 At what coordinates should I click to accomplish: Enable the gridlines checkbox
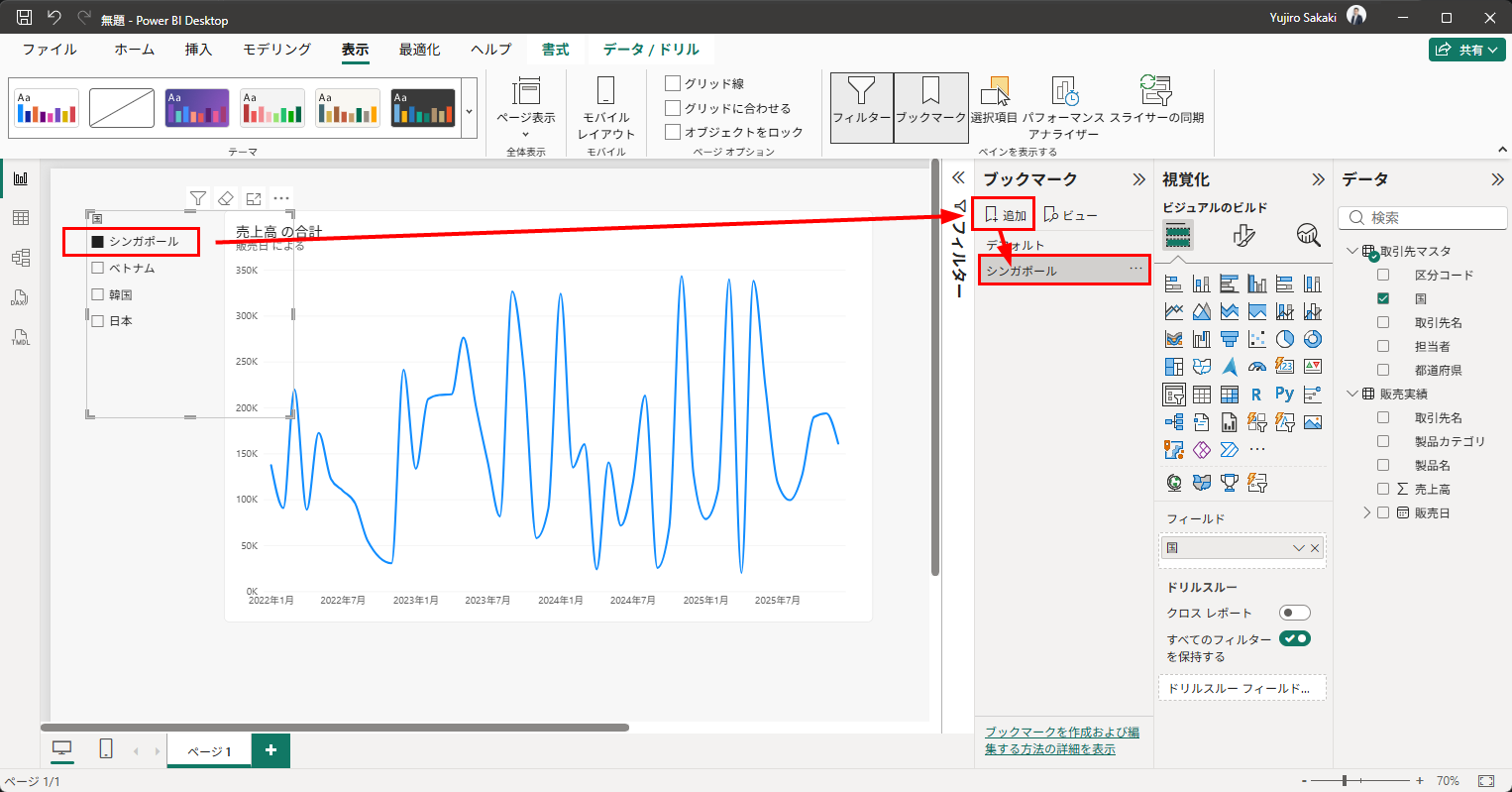coord(673,83)
